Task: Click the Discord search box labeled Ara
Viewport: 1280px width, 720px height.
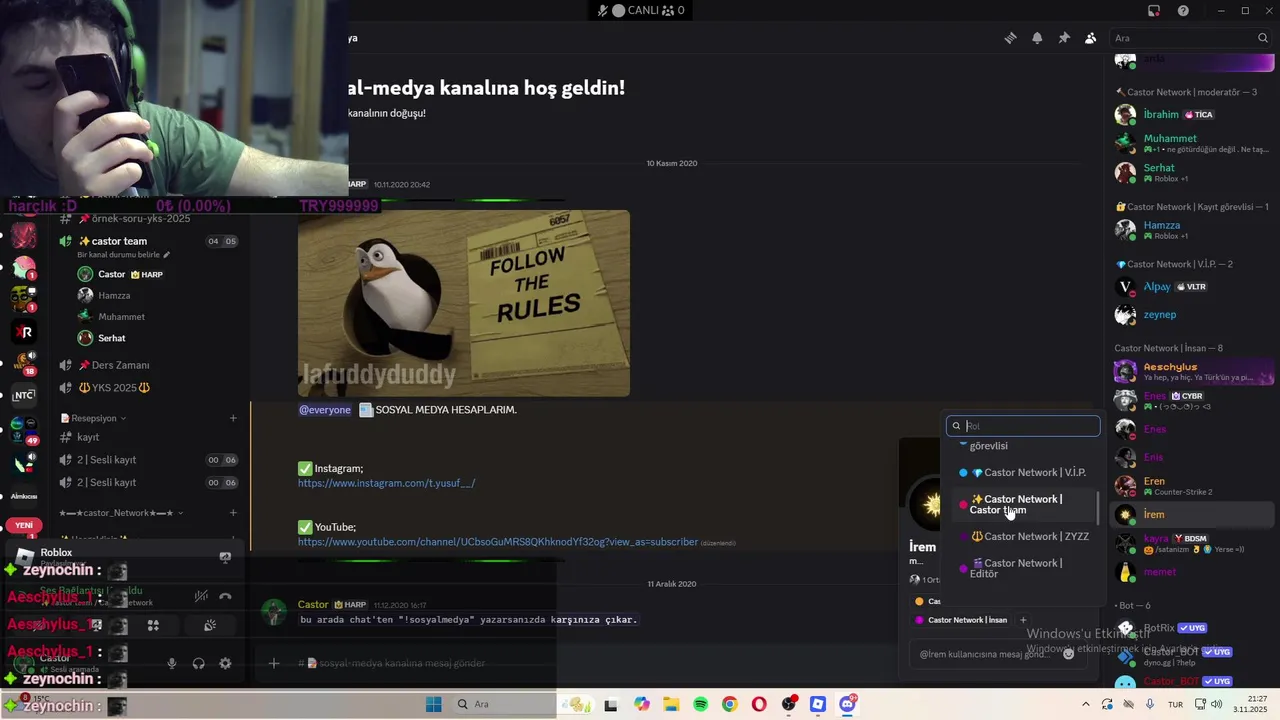Action: [x=1190, y=38]
